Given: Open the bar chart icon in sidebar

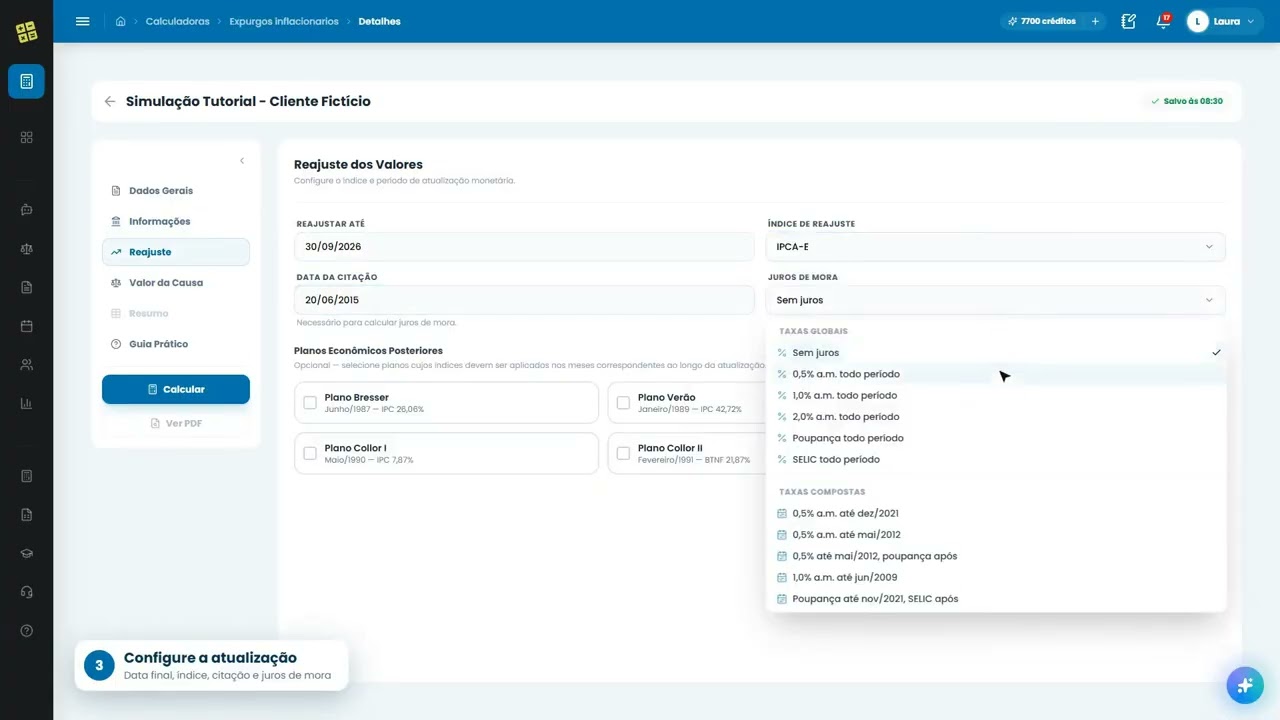Looking at the screenshot, I should [26, 404].
